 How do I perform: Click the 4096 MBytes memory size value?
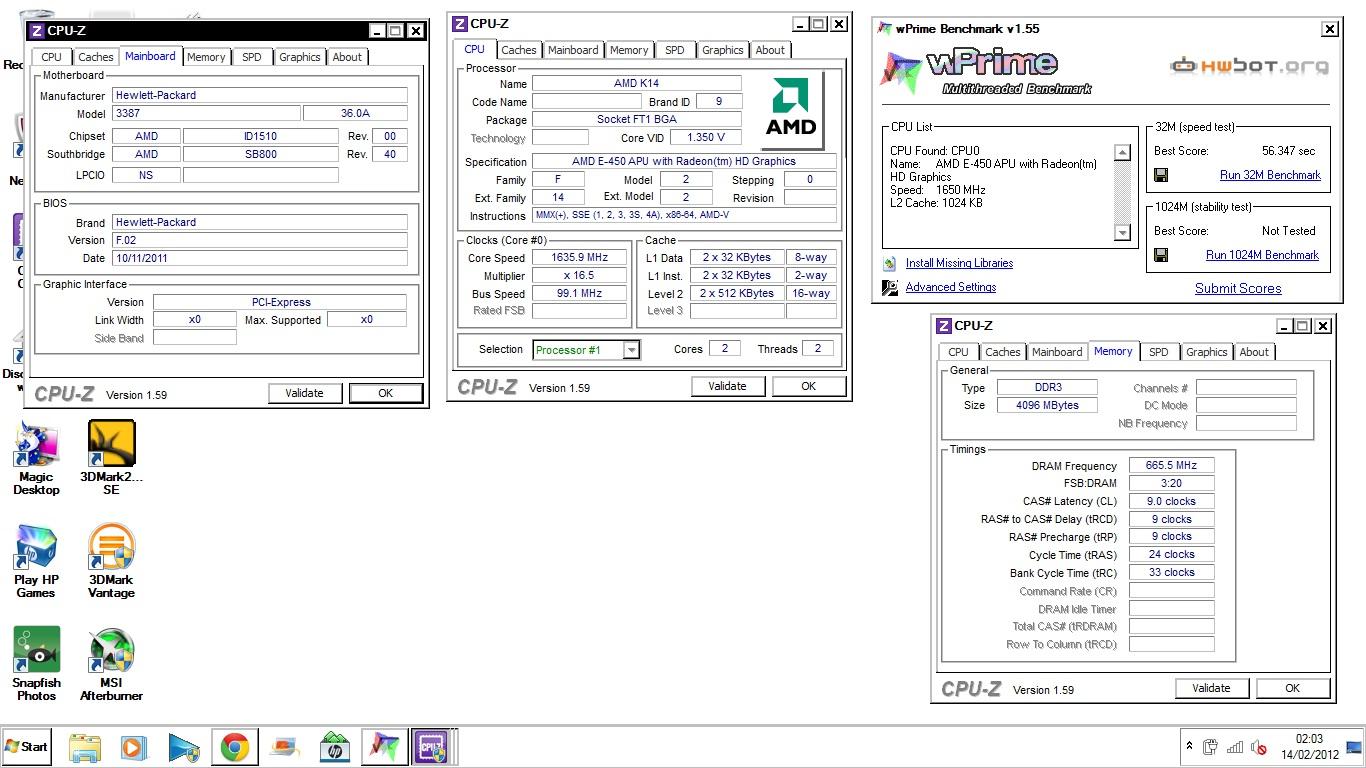pos(1047,405)
